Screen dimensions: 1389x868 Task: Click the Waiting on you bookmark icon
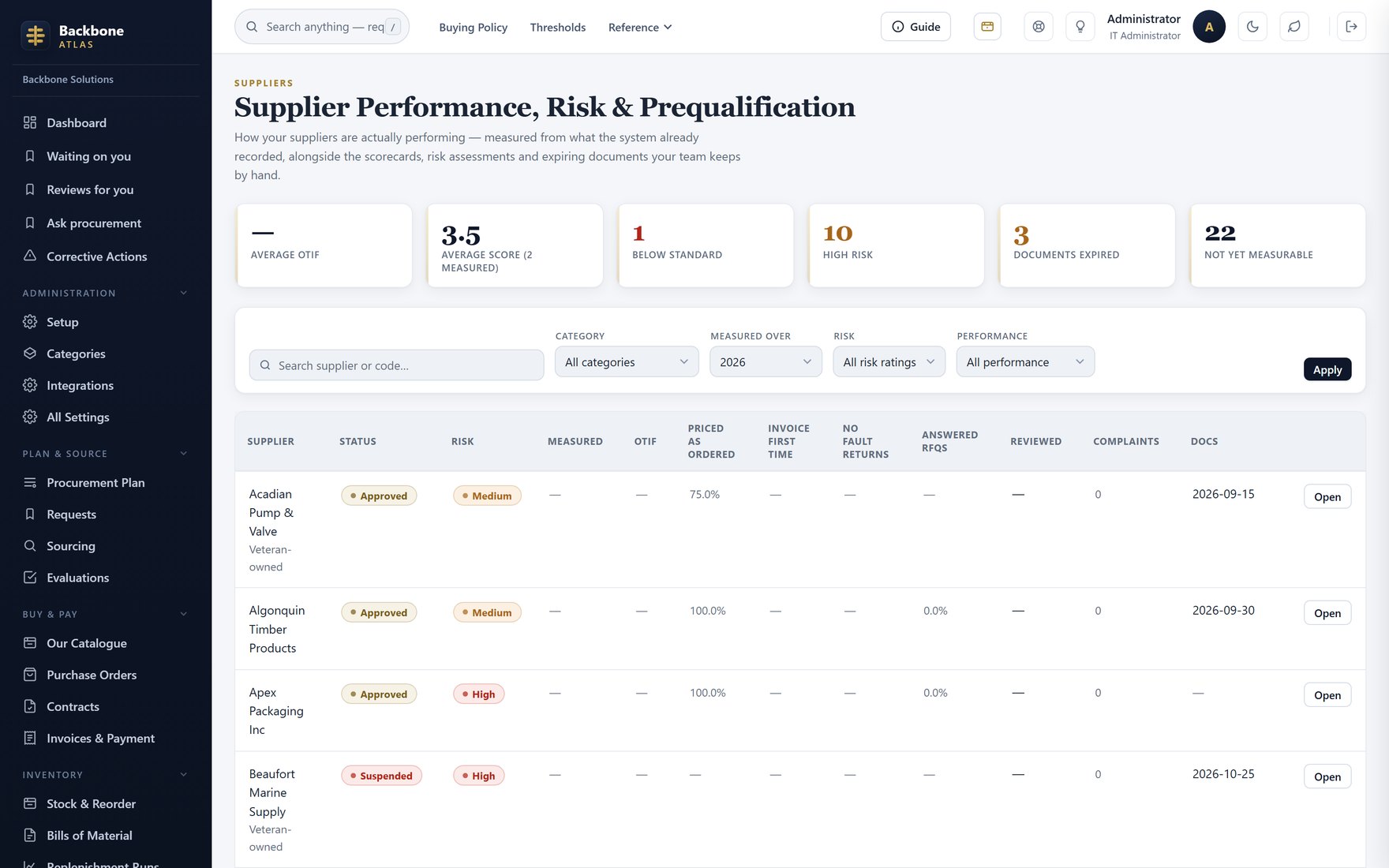[30, 156]
